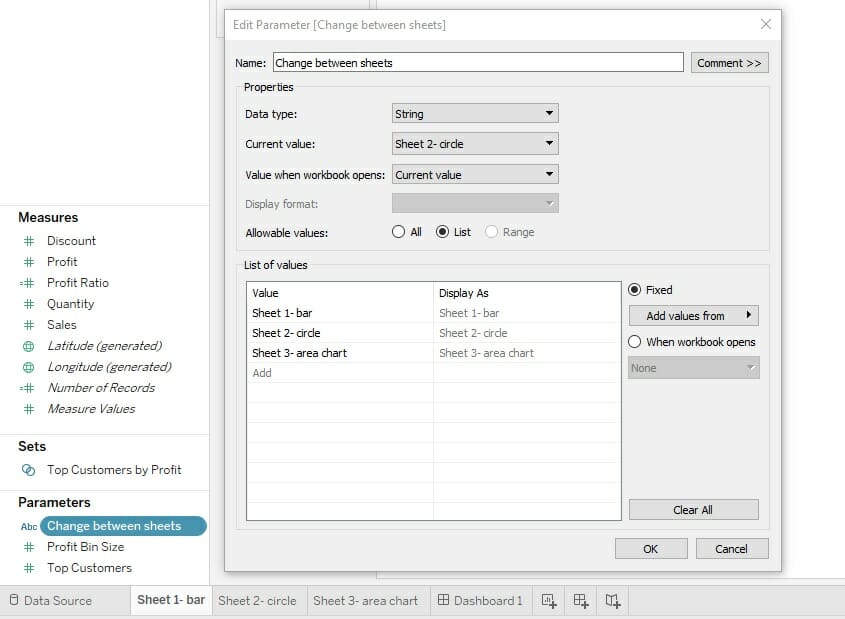The width and height of the screenshot is (845, 619).
Task: Switch to the Sheet 2- circle tab
Action: click(257, 601)
